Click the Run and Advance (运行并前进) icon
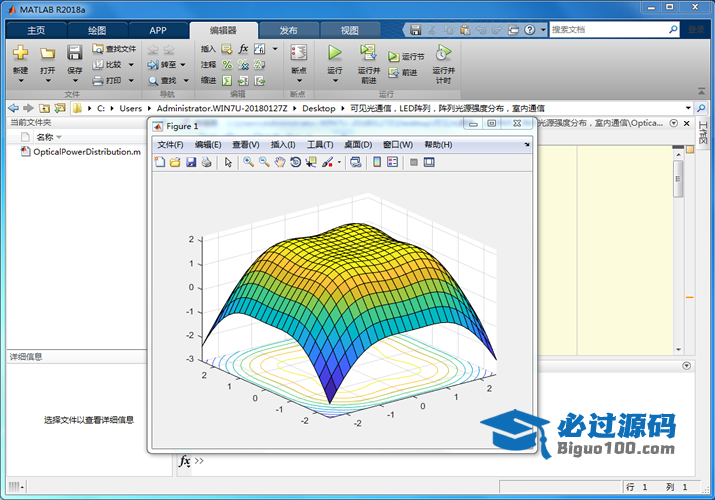The height and width of the screenshot is (500, 715). coord(368,52)
